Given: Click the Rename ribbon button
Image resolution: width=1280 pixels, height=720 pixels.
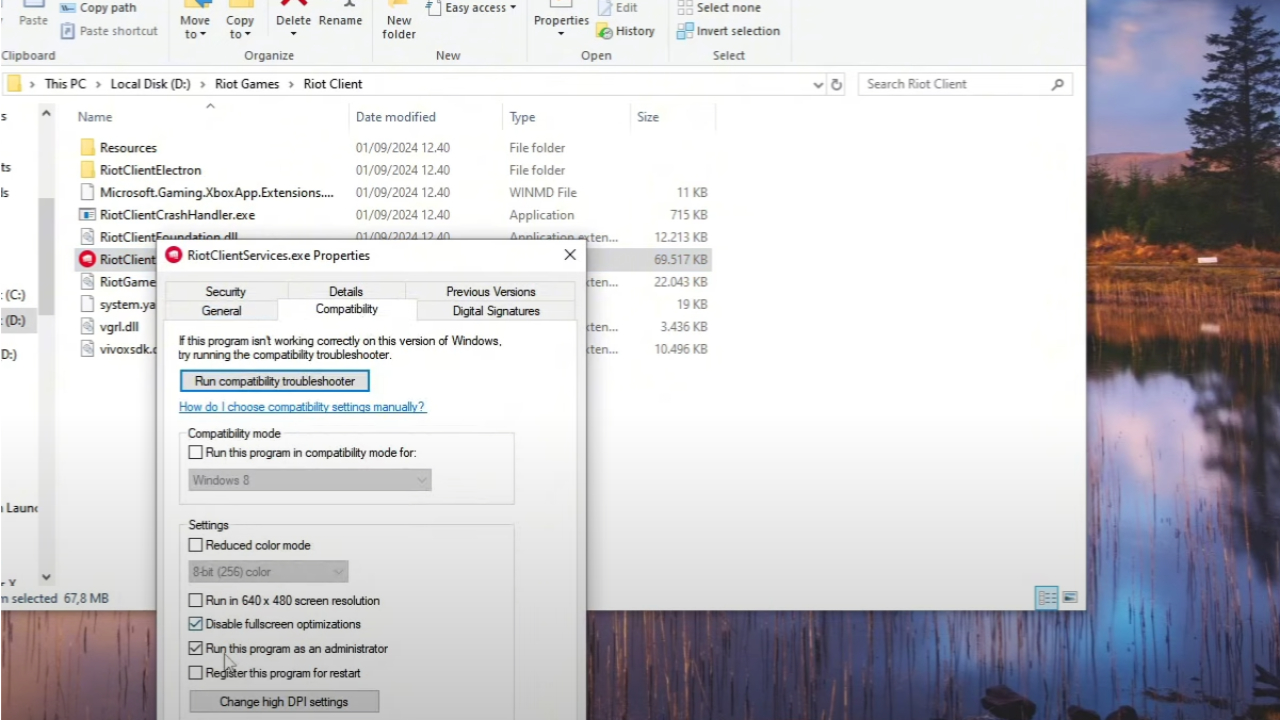Looking at the screenshot, I should 341,16.
